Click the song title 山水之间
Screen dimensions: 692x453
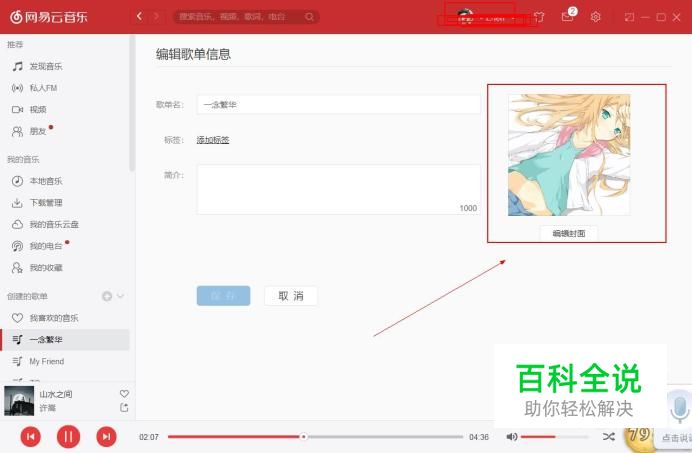pyautogui.click(x=56, y=394)
